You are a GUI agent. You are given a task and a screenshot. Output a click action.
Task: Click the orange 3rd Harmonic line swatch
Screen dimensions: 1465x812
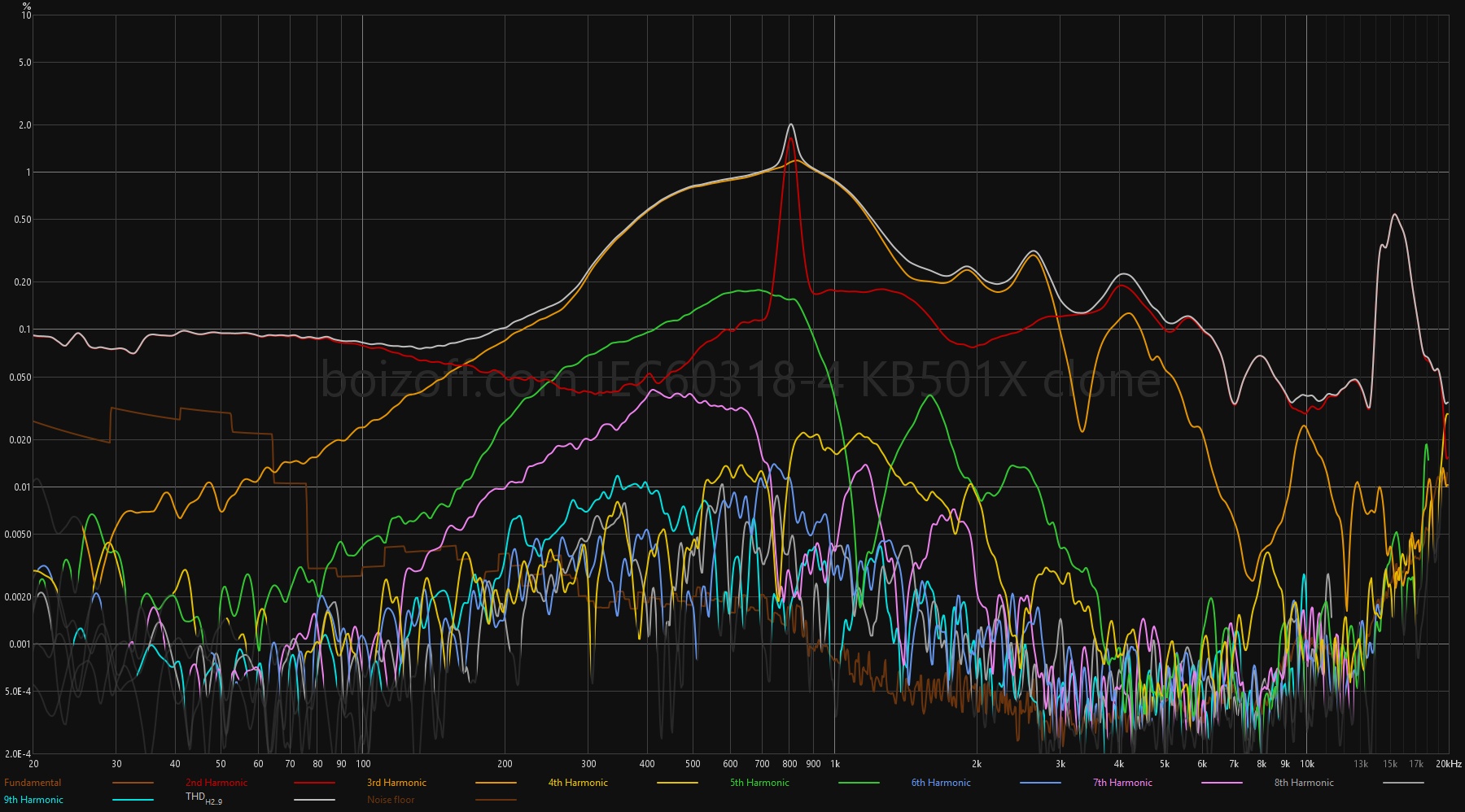496,783
